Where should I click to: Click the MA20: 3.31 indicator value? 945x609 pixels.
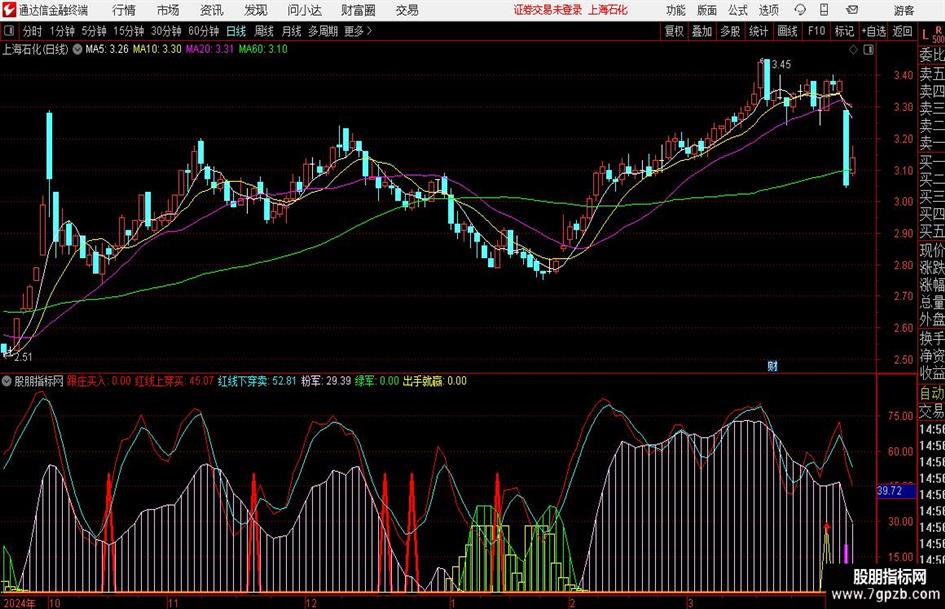210,49
